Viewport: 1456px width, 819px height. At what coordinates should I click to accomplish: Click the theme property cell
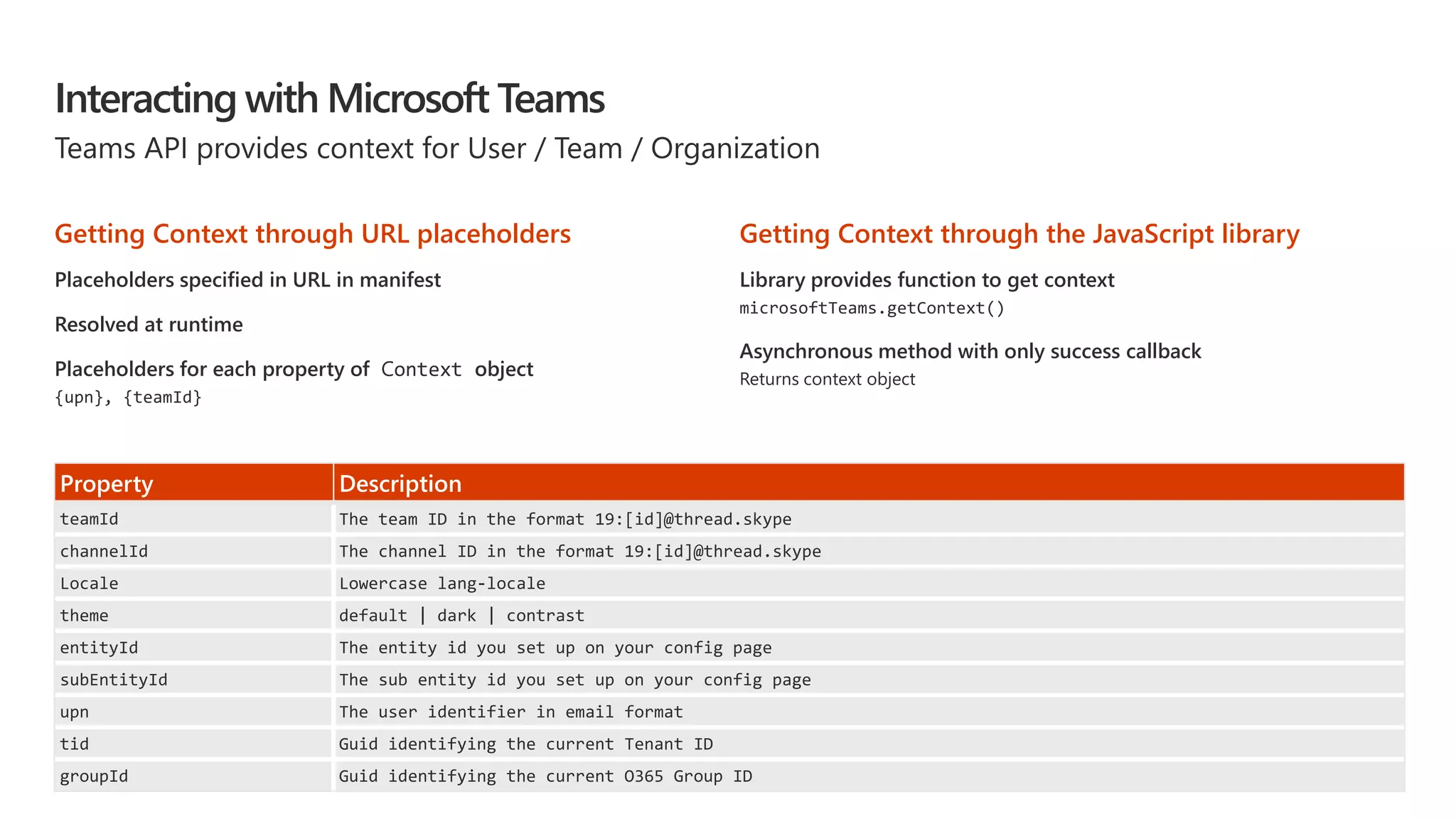(x=193, y=615)
